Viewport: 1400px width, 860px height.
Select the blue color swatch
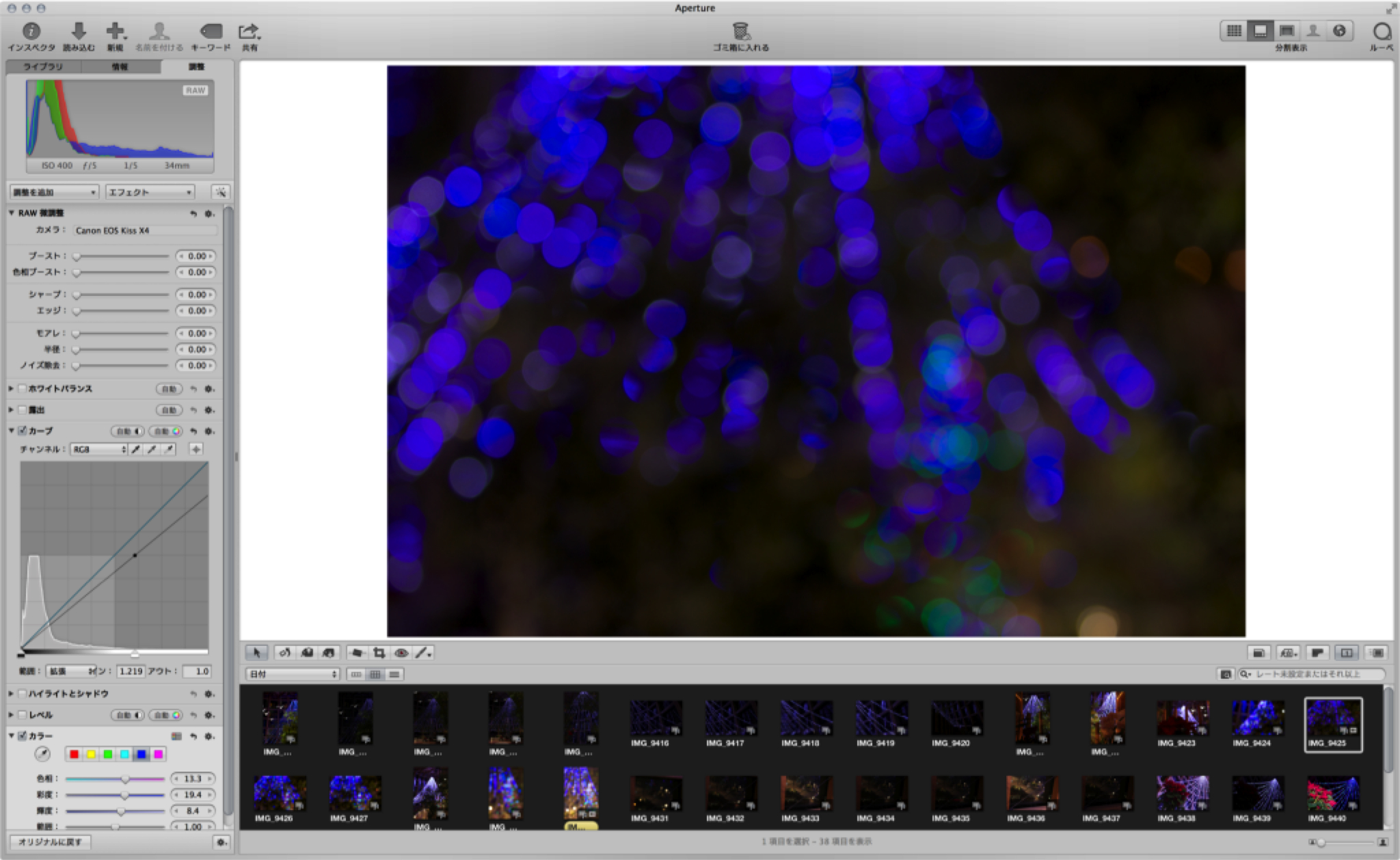tap(142, 754)
